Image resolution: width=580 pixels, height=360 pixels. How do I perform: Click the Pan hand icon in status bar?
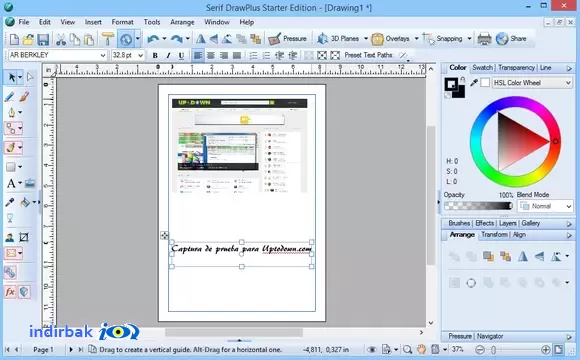click(x=421, y=349)
